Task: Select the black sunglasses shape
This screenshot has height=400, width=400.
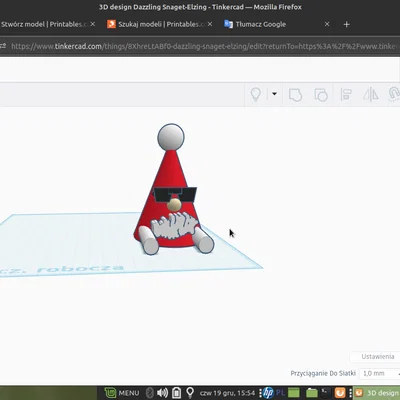Action: pos(175,194)
